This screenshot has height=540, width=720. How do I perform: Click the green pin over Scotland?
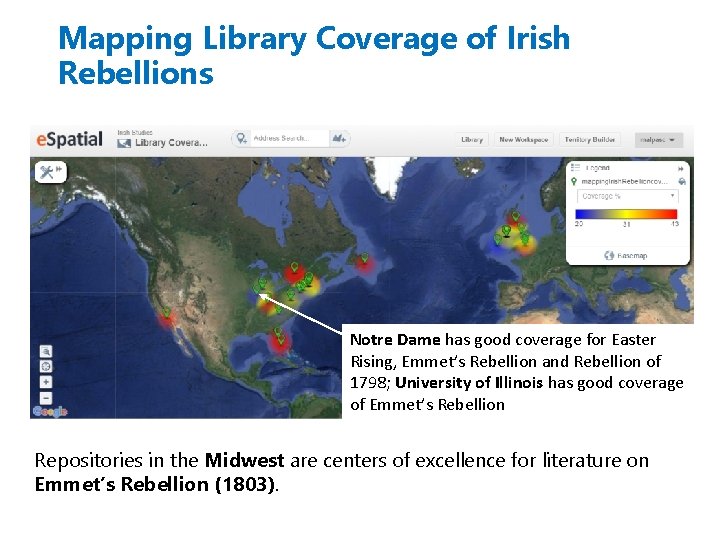click(516, 216)
